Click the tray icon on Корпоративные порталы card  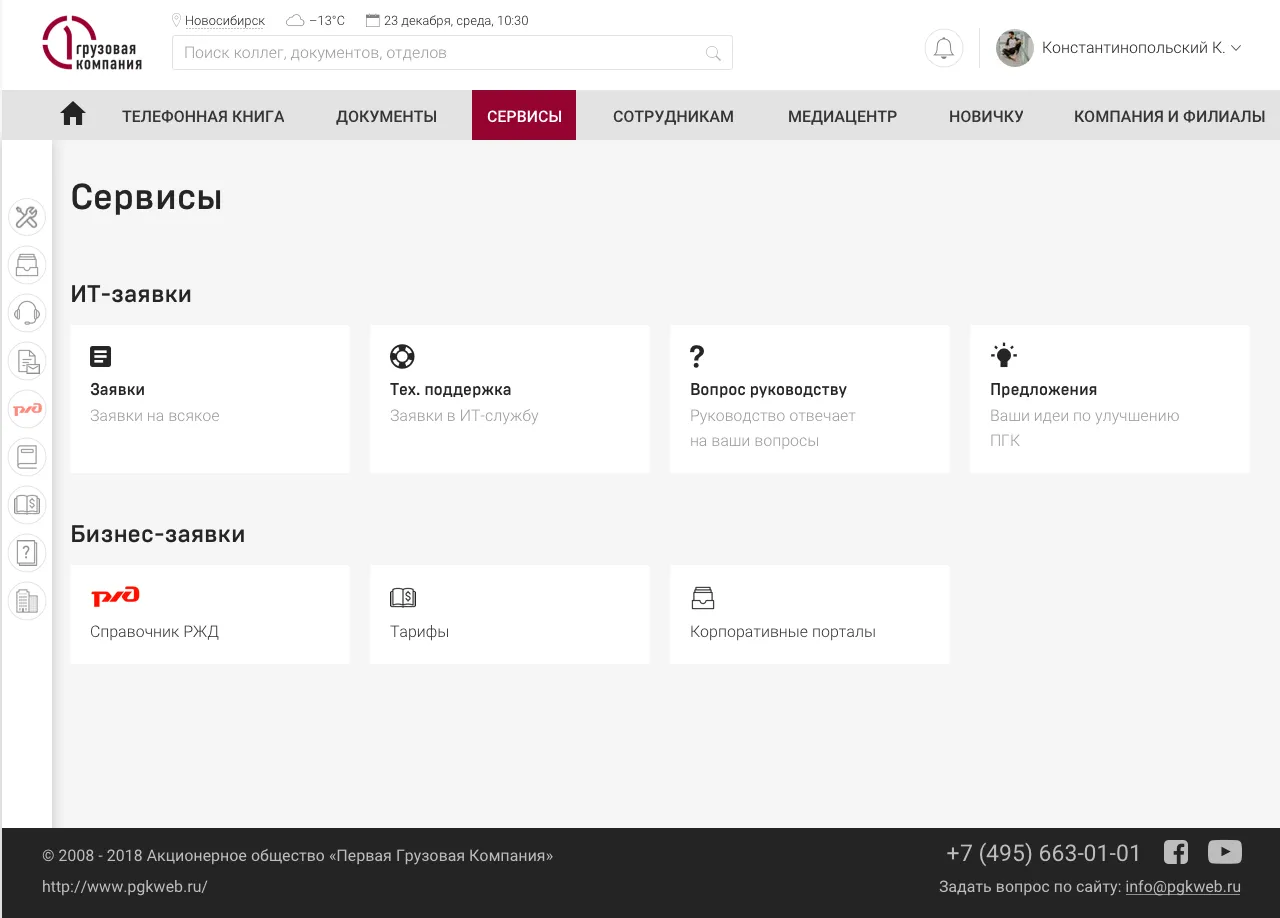coord(703,598)
